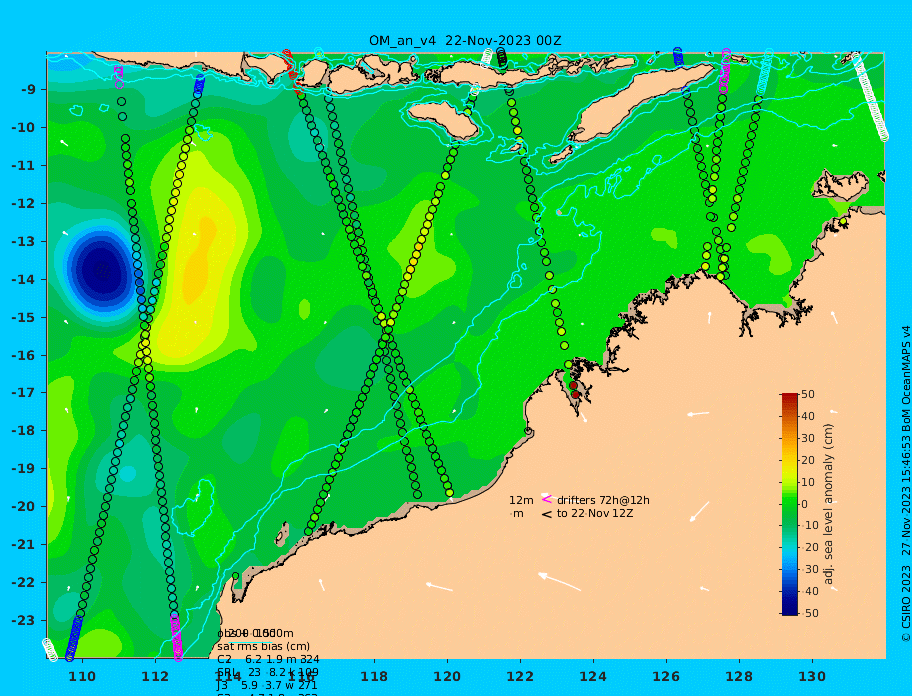This screenshot has width=912, height=696.
Task: Click the '-10' latitude axis label
Action: pyautogui.click(x=24, y=127)
